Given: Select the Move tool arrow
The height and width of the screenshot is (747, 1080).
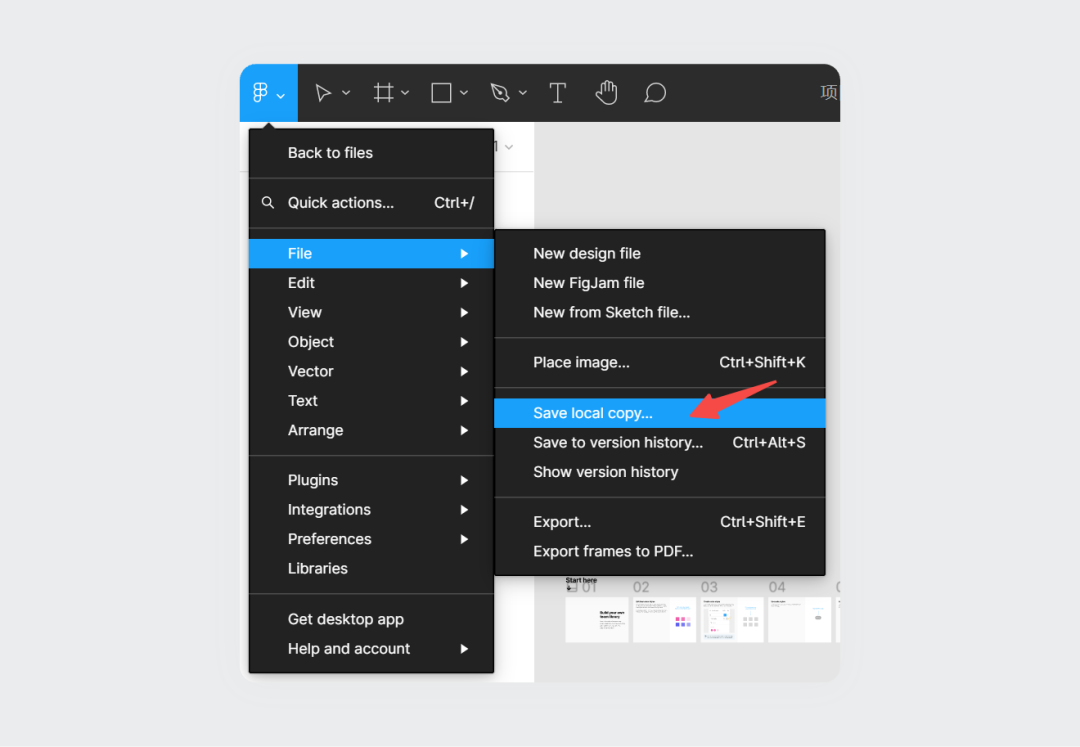Looking at the screenshot, I should coord(322,93).
